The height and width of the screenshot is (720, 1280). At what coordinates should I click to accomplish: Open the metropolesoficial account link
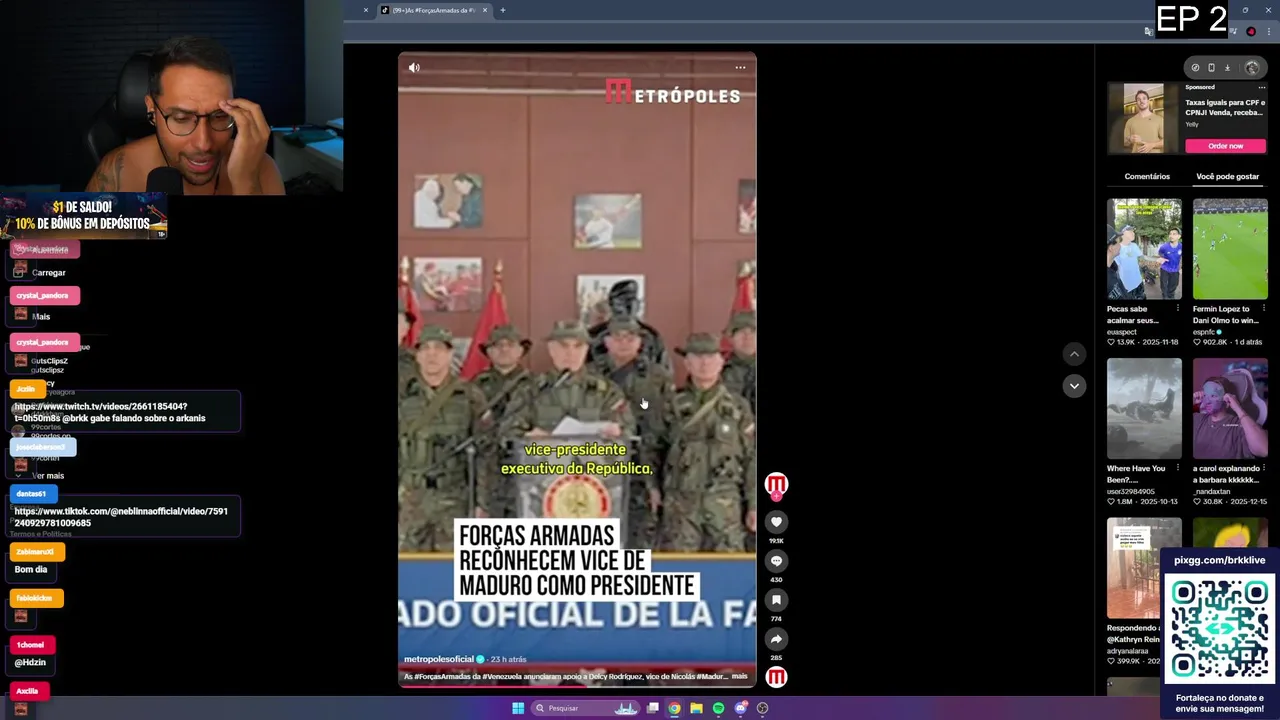439,660
